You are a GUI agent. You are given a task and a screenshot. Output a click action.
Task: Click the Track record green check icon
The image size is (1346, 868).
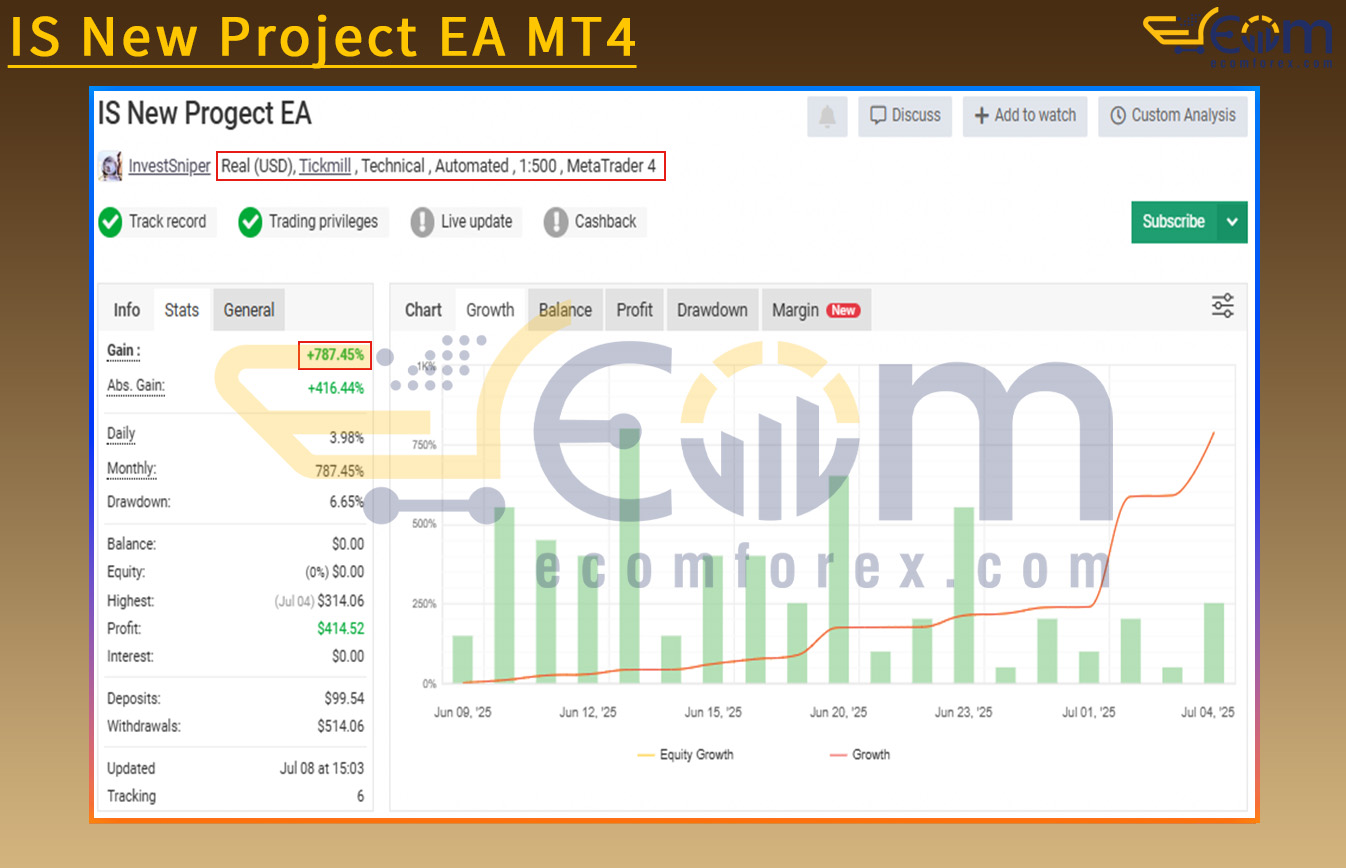[x=110, y=222]
